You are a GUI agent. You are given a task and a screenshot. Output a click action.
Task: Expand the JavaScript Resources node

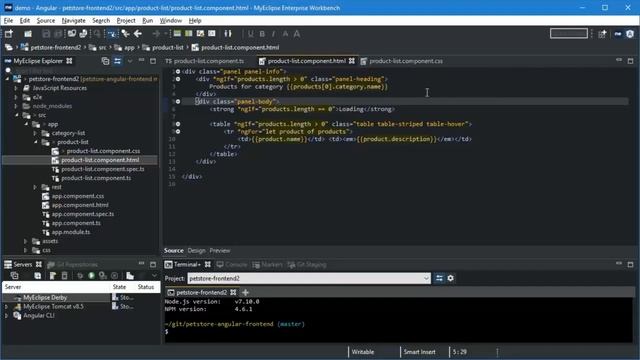[x=16, y=88]
